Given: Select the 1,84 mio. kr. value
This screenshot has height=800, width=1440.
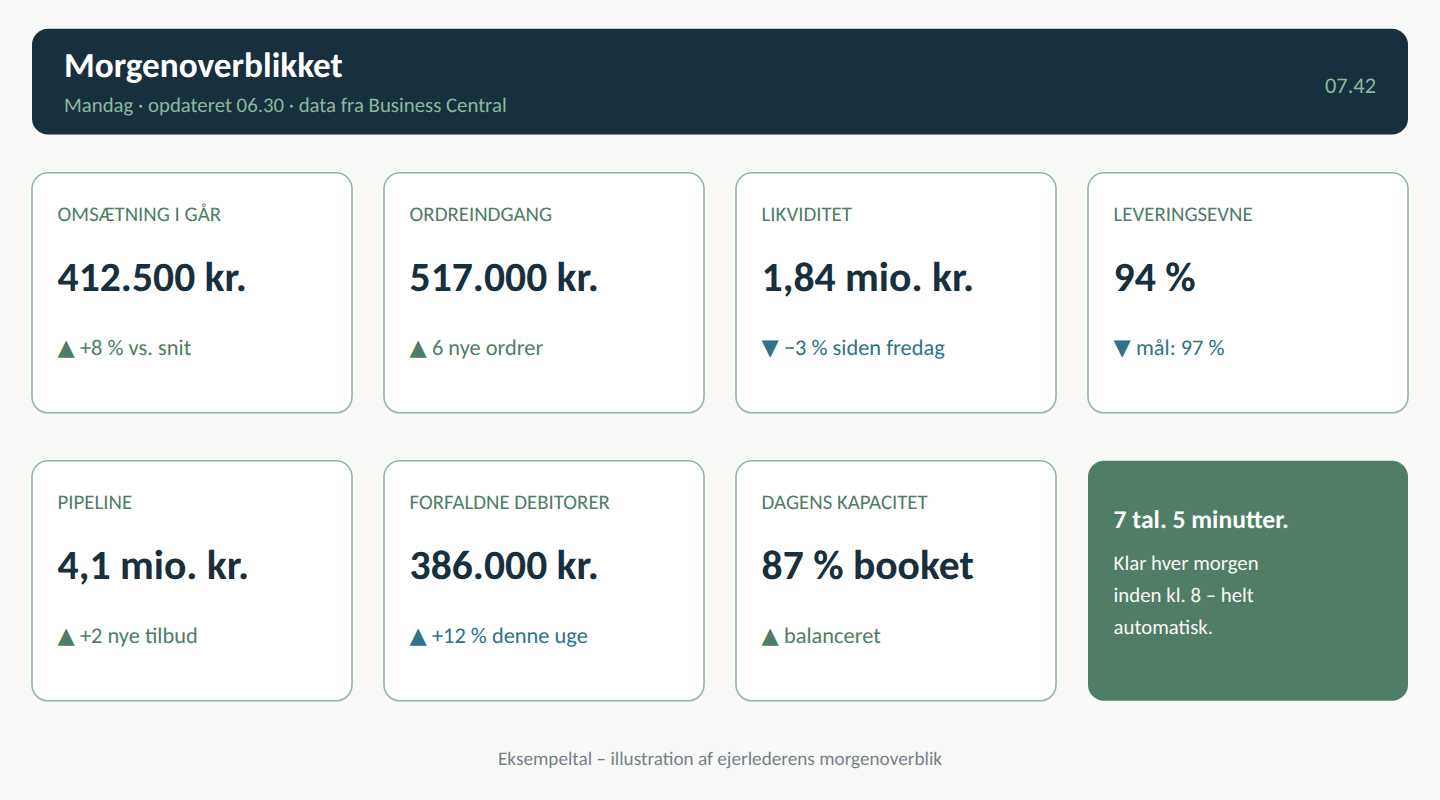Looking at the screenshot, I should pyautogui.click(x=867, y=278).
